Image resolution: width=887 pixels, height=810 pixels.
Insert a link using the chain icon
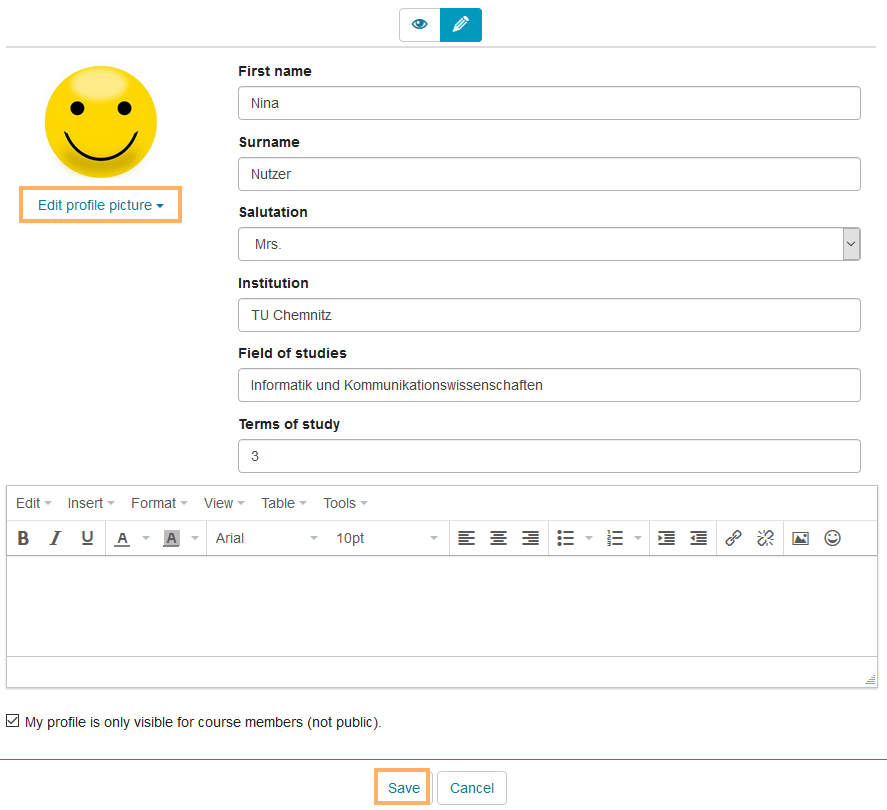[733, 538]
